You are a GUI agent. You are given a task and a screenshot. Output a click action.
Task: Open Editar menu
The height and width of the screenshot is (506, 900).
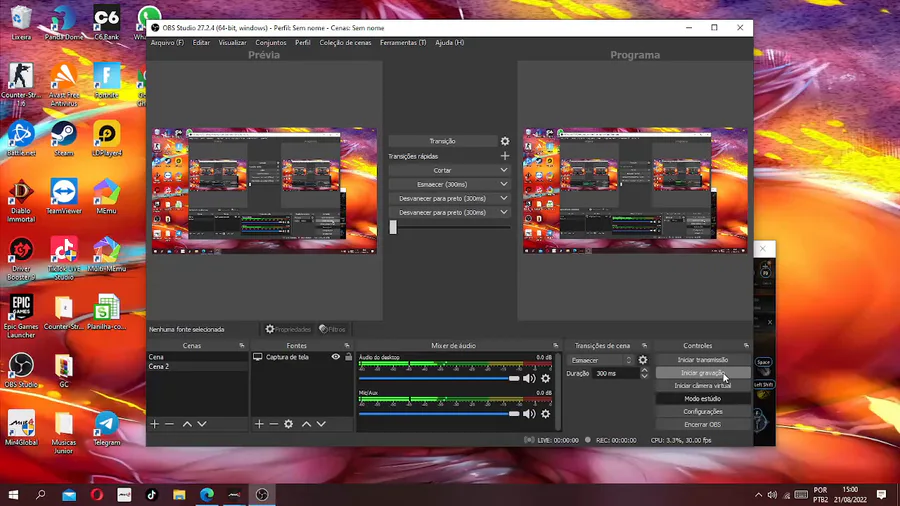tap(201, 42)
